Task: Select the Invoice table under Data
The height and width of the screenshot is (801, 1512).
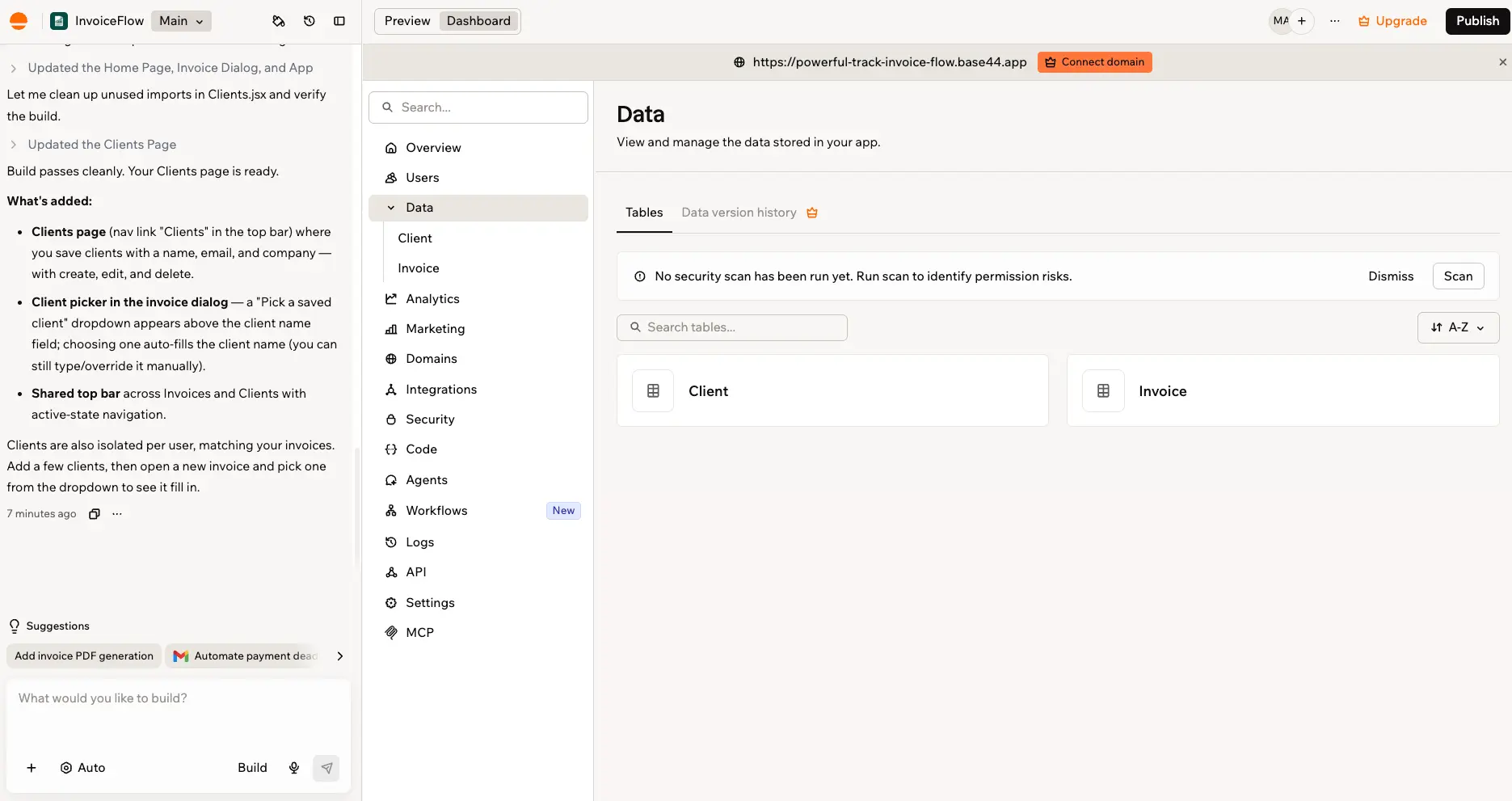Action: pos(419,268)
